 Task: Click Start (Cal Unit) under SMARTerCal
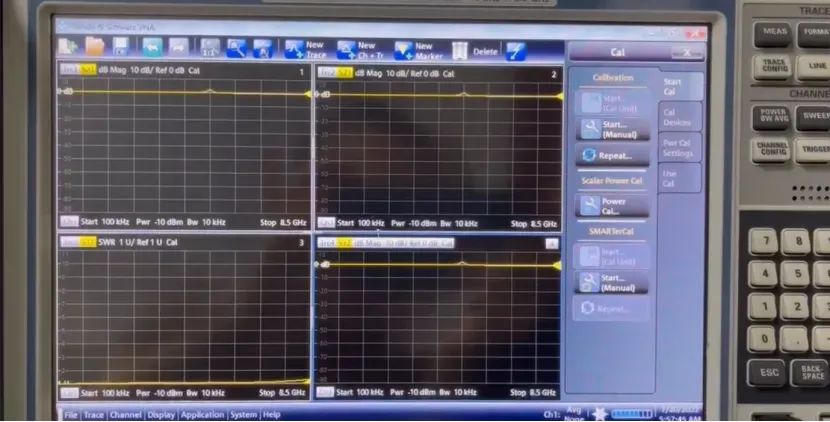612,256
